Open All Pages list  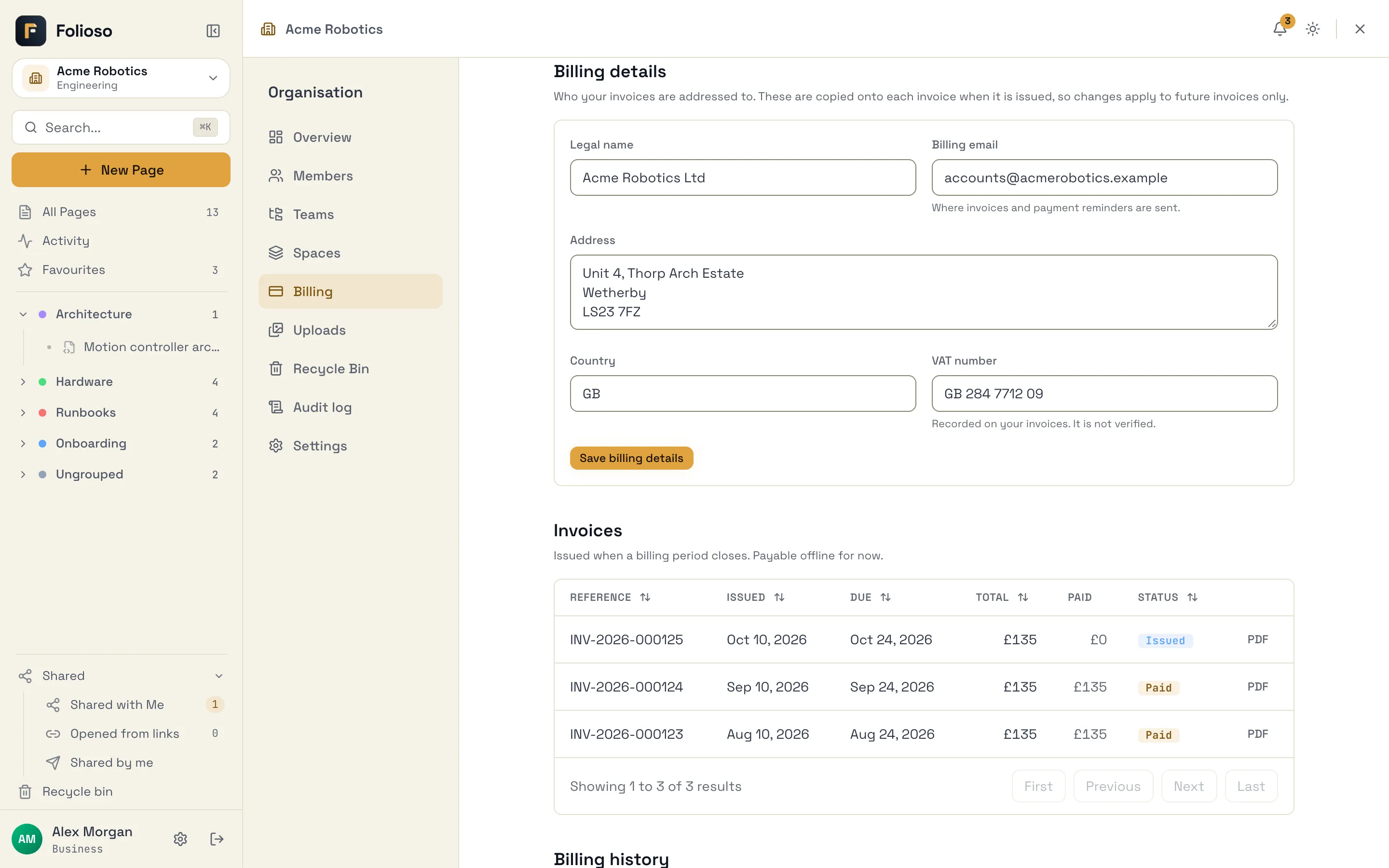pyautogui.click(x=121, y=212)
